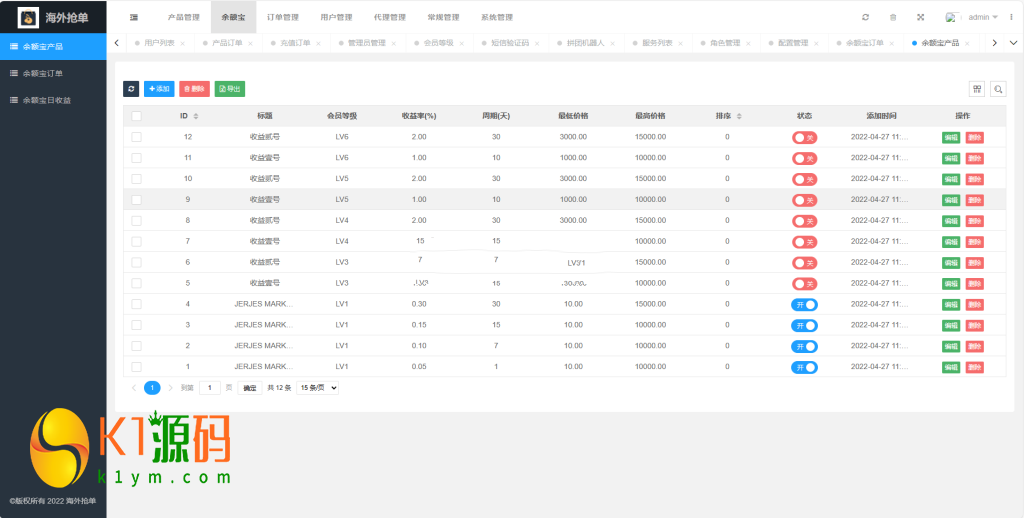Open the 订单管理 top menu
Screen dimensions: 1024x518
[x=283, y=17]
